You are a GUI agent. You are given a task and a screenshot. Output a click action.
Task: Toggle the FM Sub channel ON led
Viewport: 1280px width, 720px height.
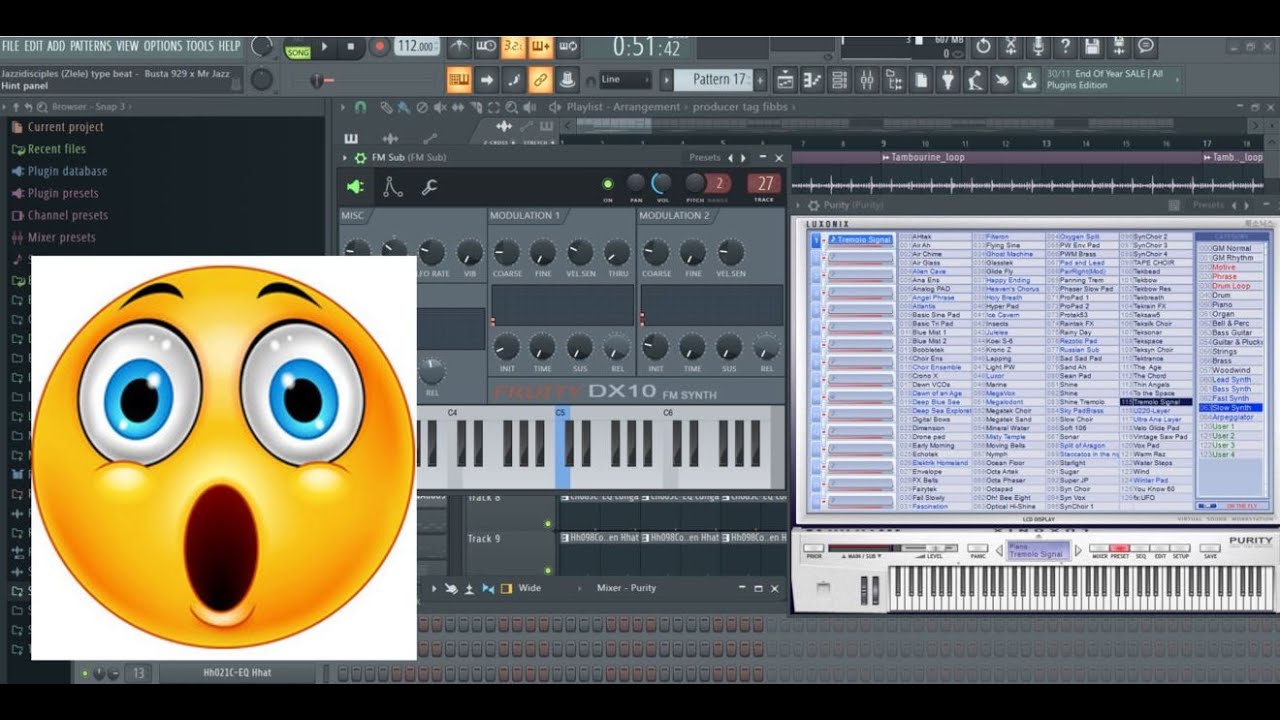[x=607, y=184]
